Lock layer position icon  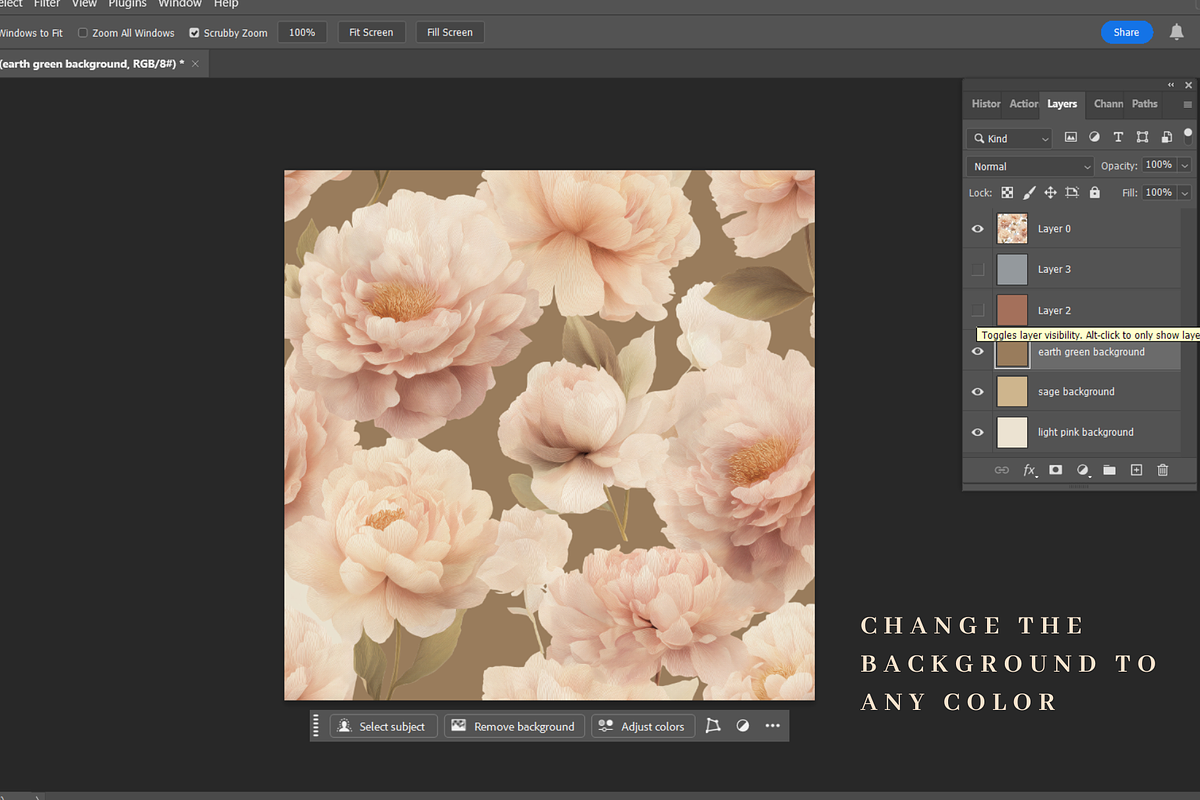point(1051,192)
